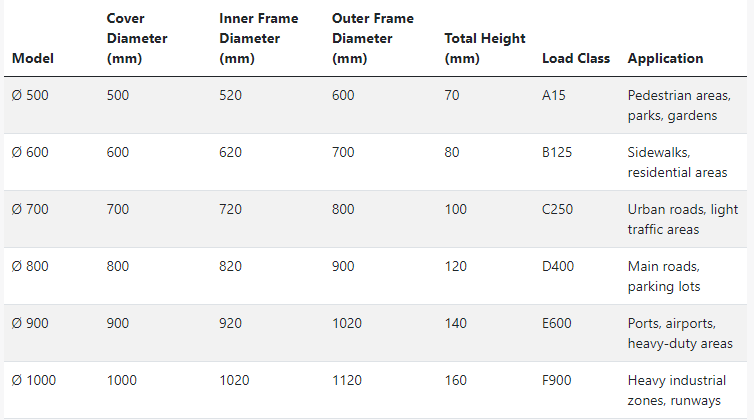The height and width of the screenshot is (420, 754).
Task: Select the Ø 700 model cell
Action: [30, 209]
